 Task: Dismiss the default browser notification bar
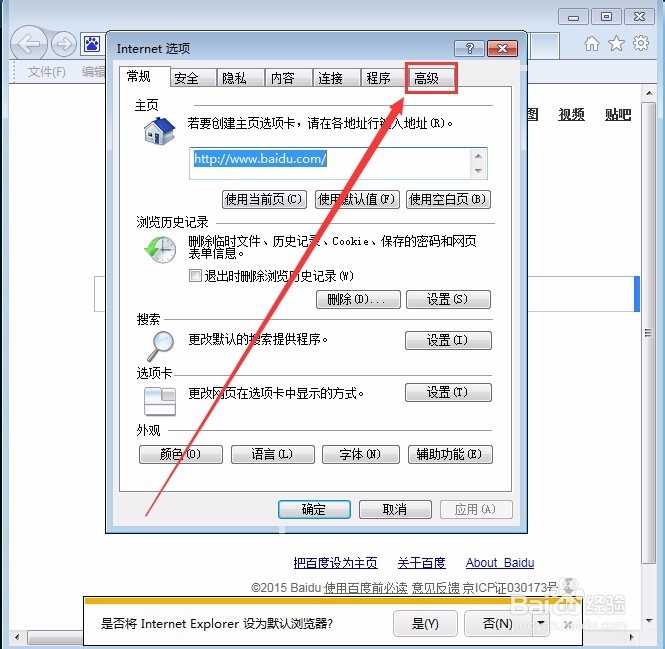pos(568,624)
